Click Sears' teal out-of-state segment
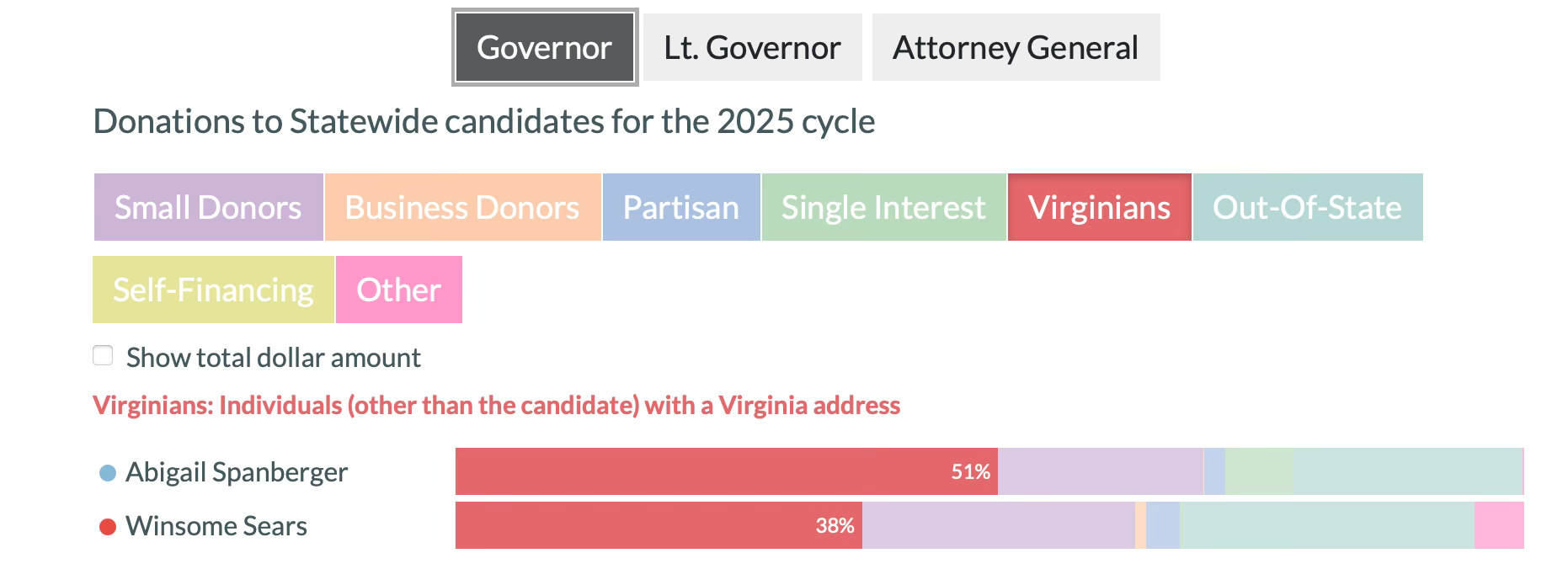 [1326, 525]
